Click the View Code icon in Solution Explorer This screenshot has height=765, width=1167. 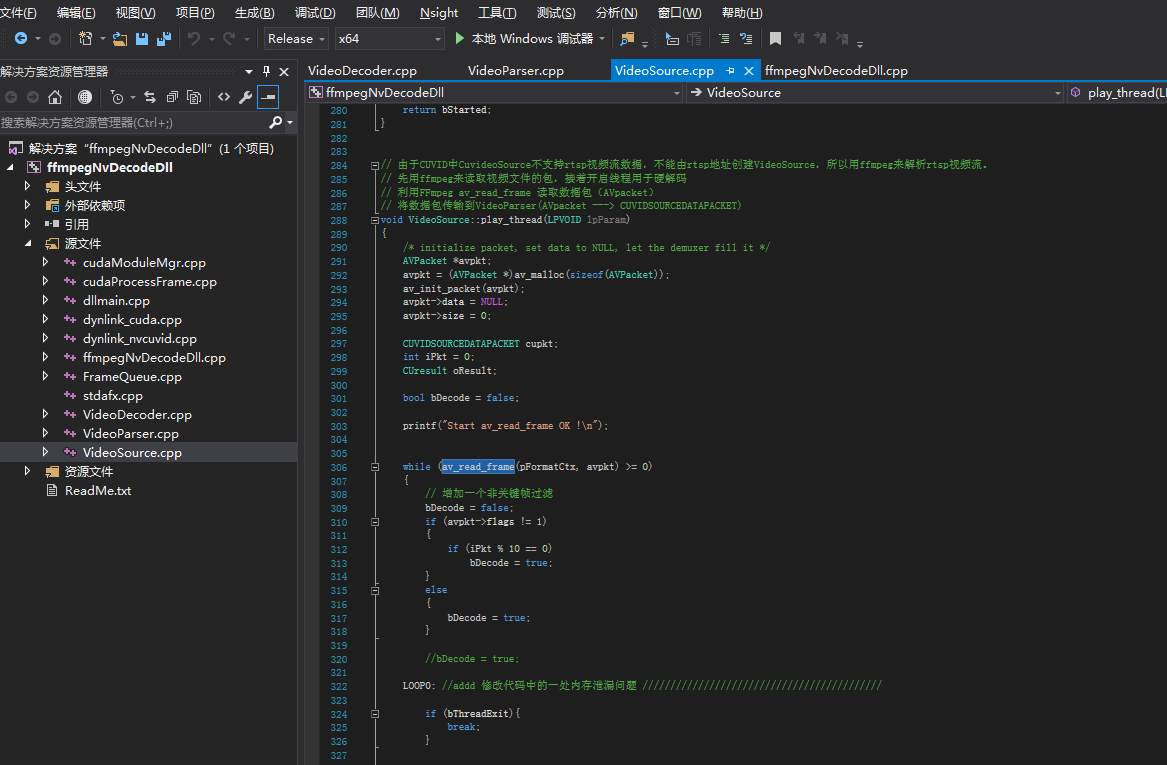pos(224,97)
